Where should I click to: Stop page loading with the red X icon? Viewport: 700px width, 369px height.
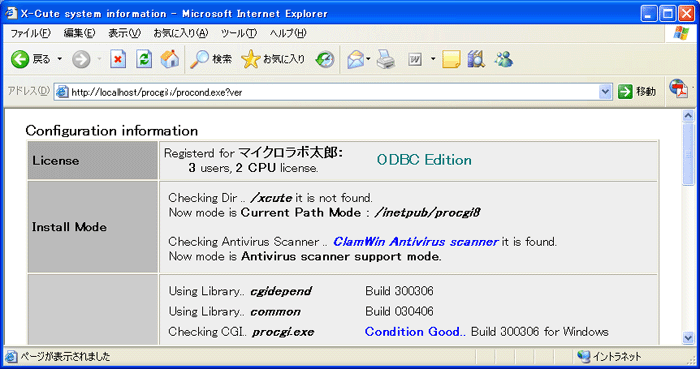[x=118, y=59]
